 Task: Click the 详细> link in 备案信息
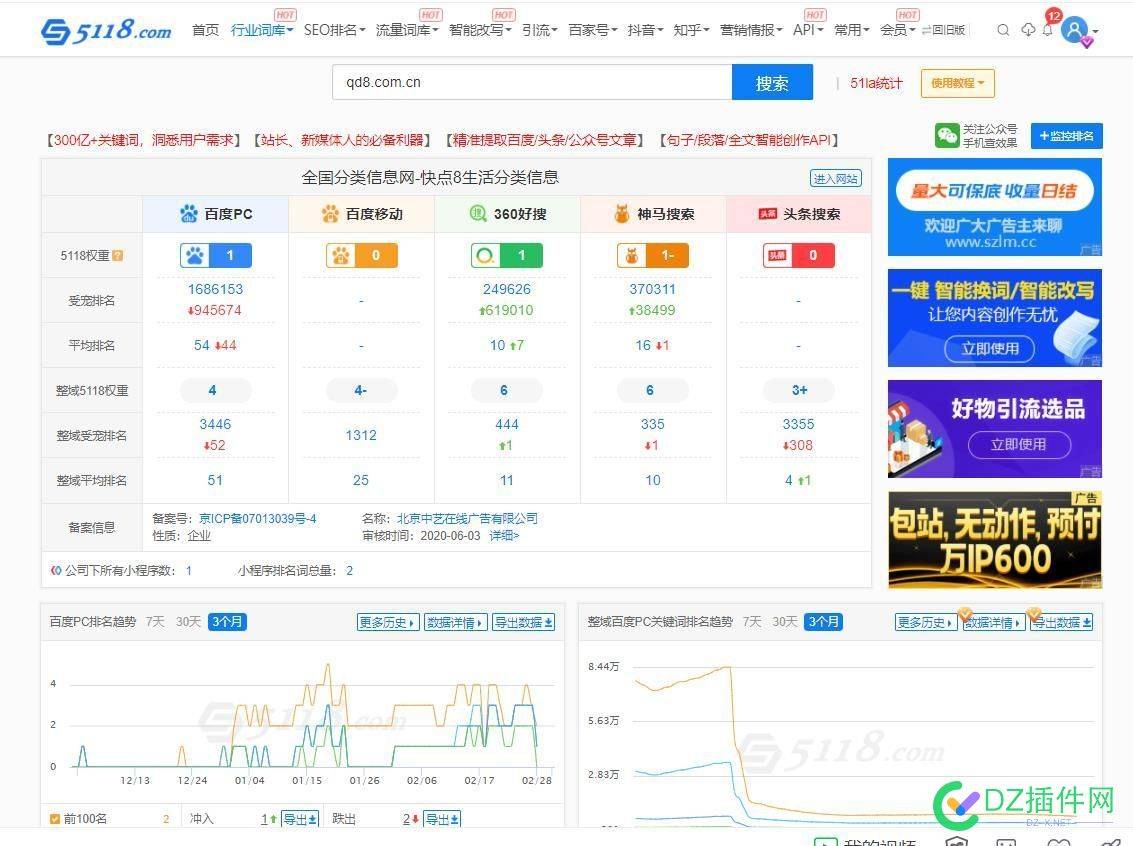coord(504,536)
